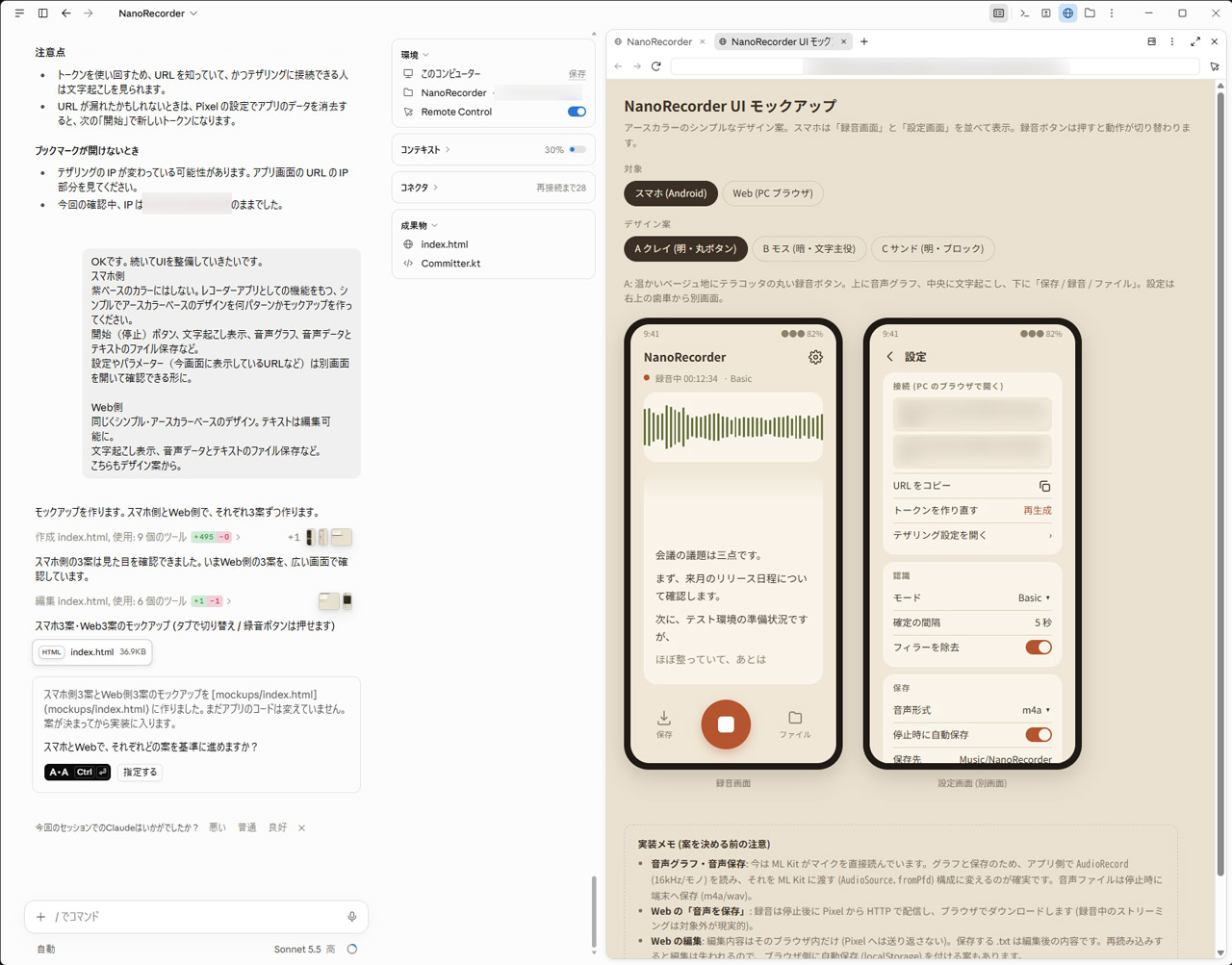This screenshot has height=965, width=1232.
Task: Open the モード Basic dropdown
Action: [x=1034, y=597]
